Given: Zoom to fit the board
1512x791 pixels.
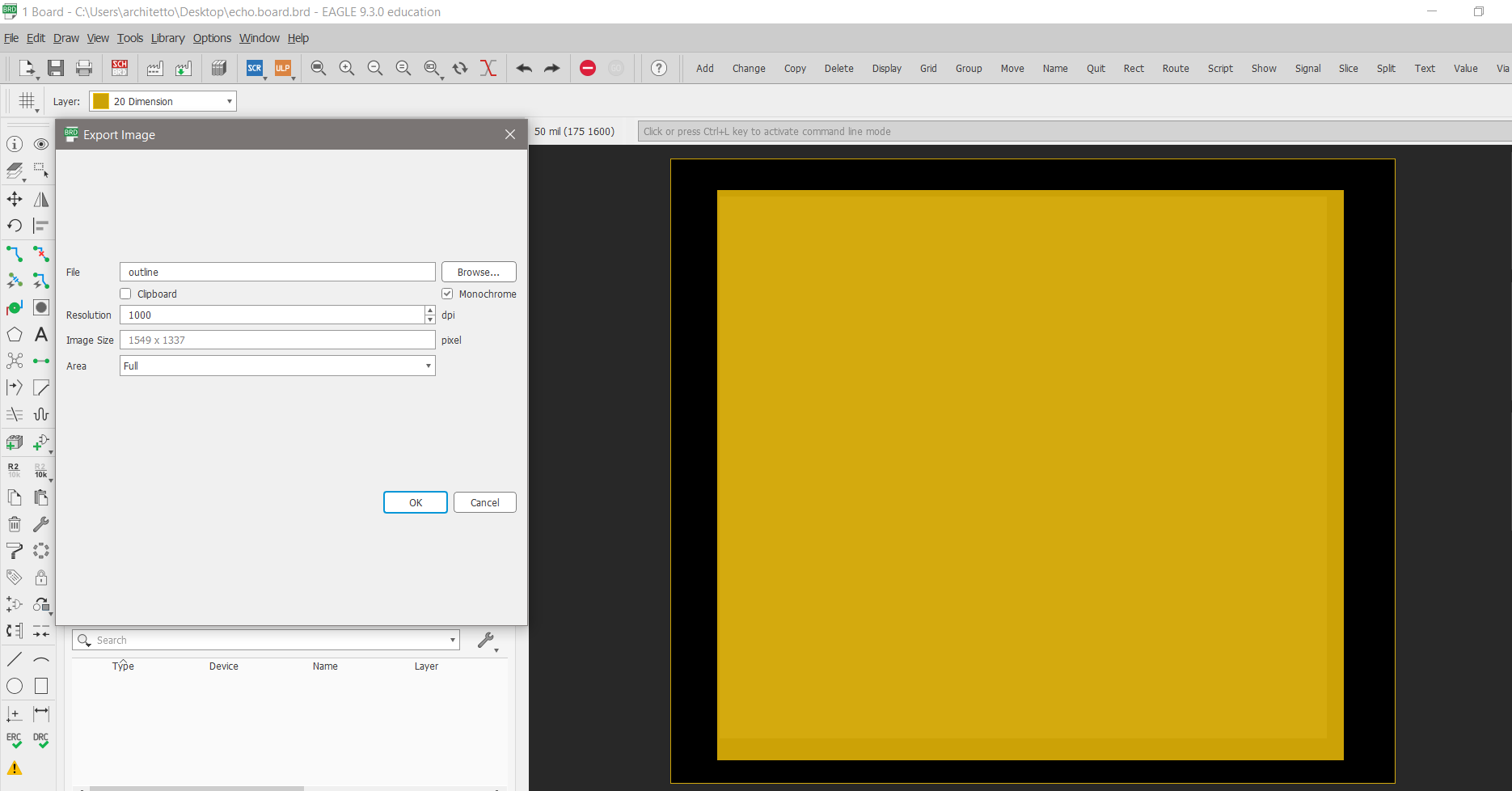Looking at the screenshot, I should point(319,68).
